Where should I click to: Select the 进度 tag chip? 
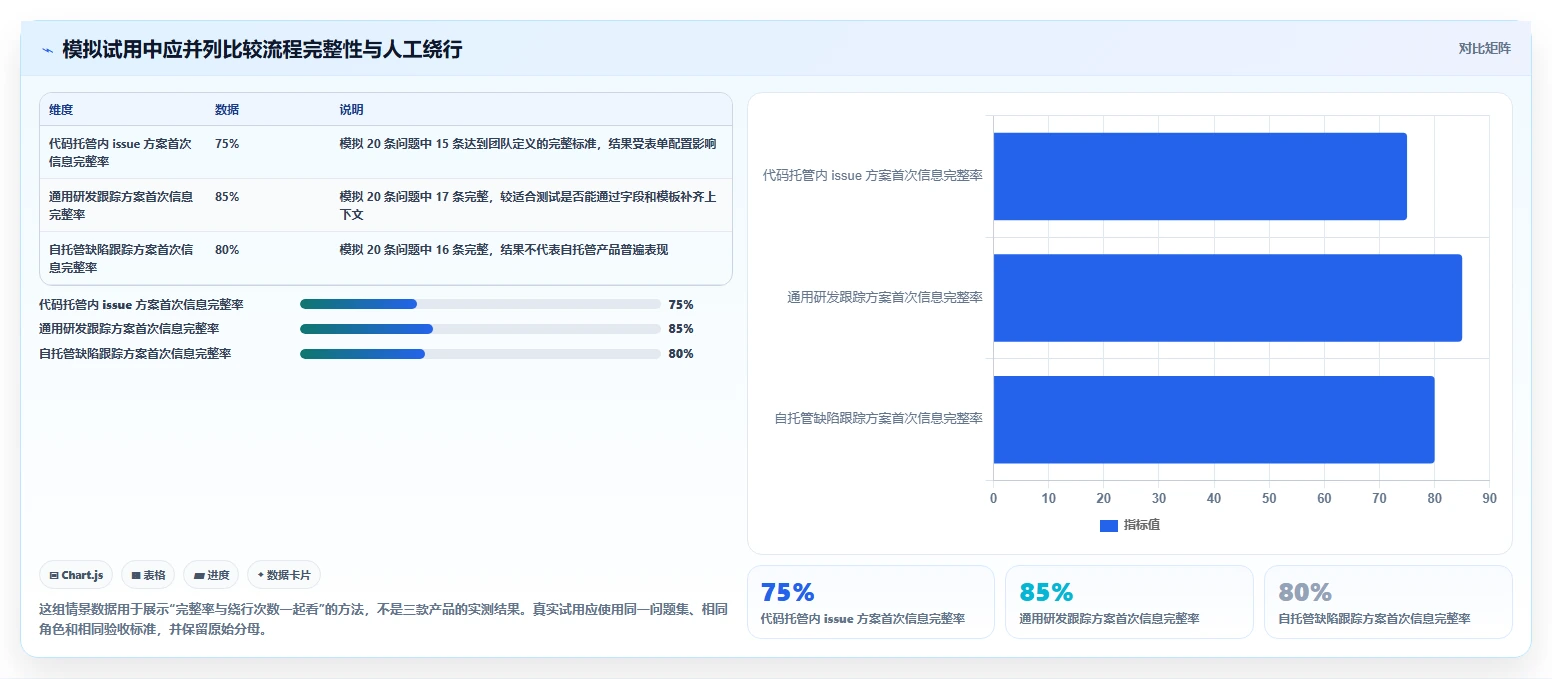tap(211, 575)
